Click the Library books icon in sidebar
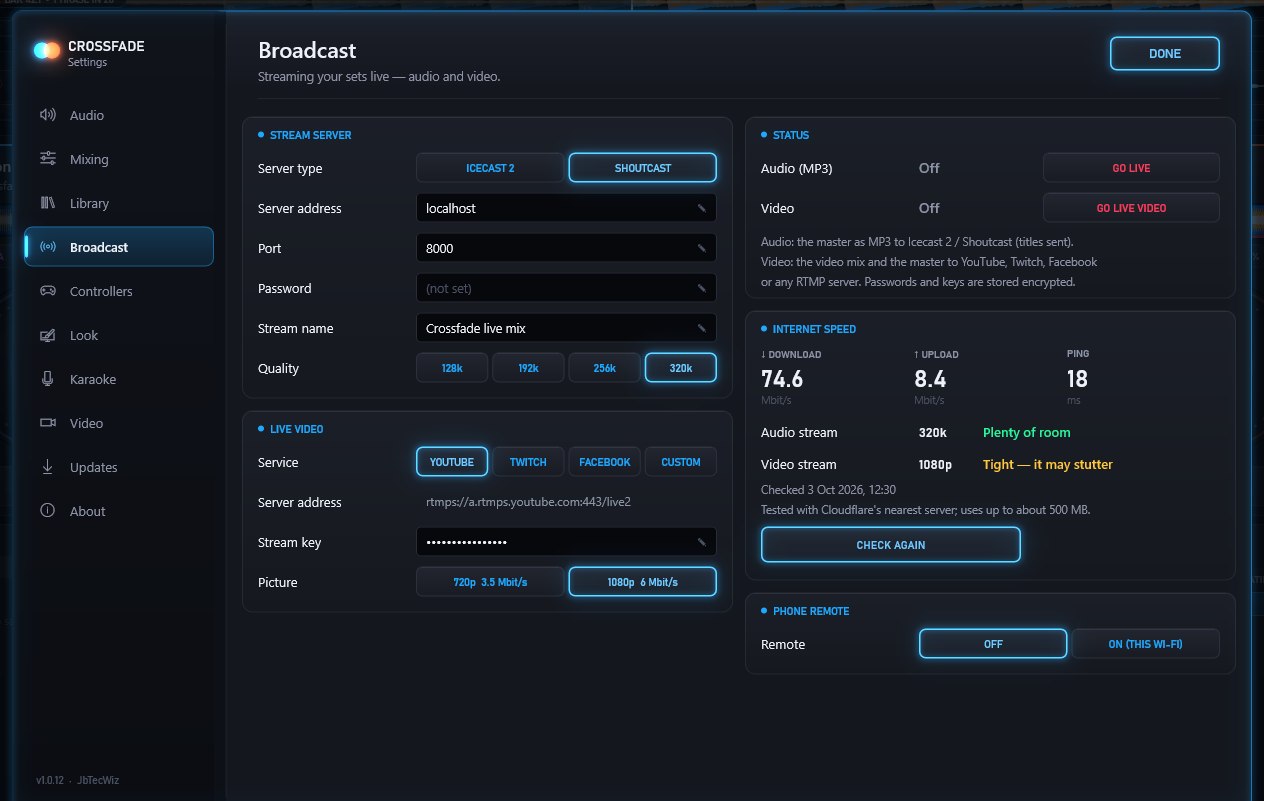The height and width of the screenshot is (801, 1264). pyautogui.click(x=47, y=203)
